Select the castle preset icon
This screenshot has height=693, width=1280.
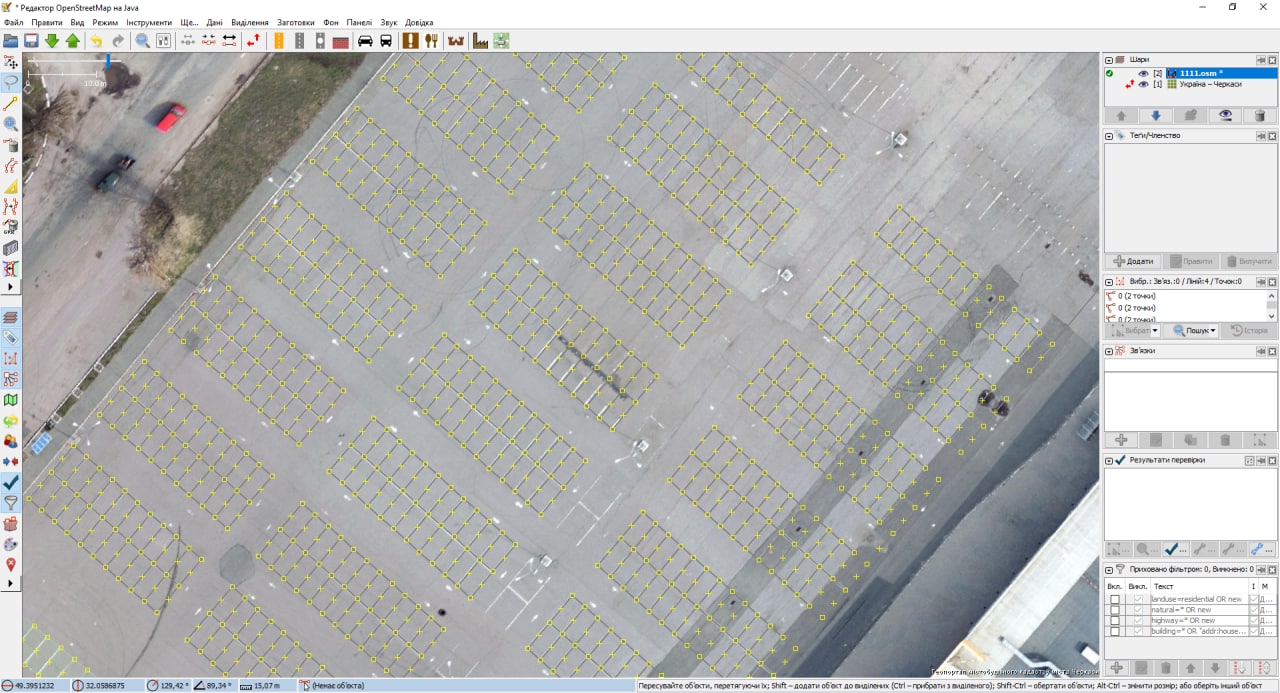(456, 41)
